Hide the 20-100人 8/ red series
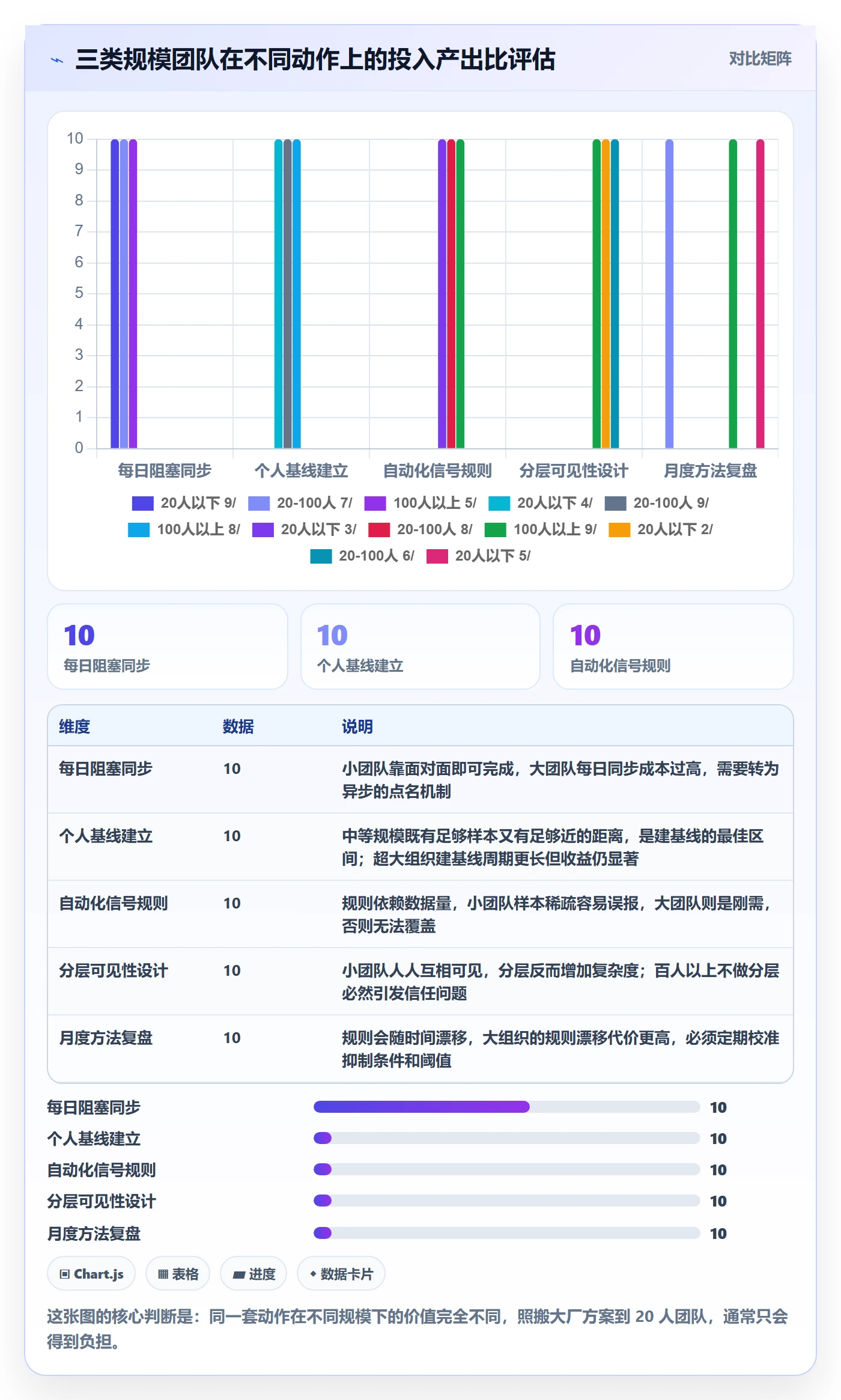841x1400 pixels. point(421,530)
